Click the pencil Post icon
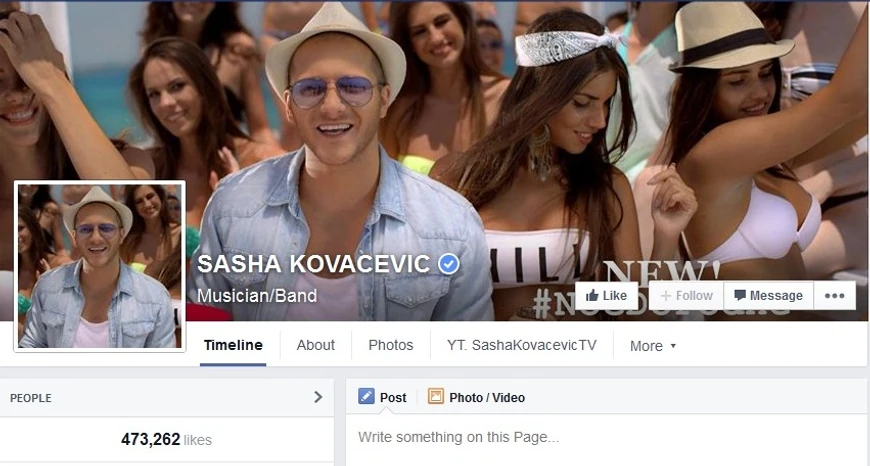The width and height of the screenshot is (870, 466). (366, 396)
